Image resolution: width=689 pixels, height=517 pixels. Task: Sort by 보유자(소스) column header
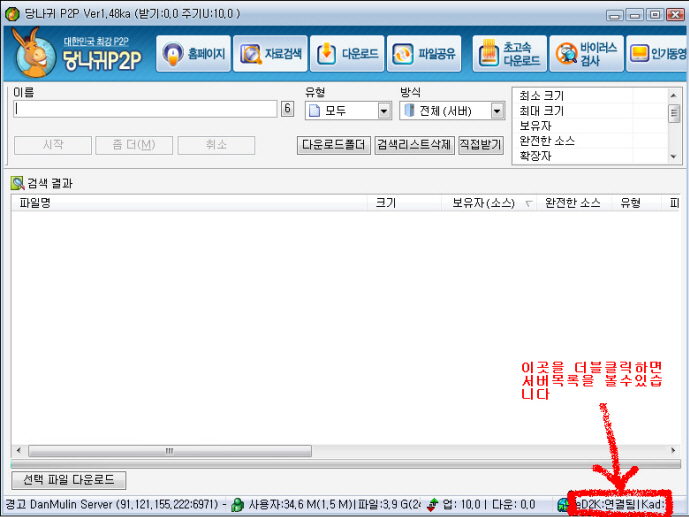[489, 203]
